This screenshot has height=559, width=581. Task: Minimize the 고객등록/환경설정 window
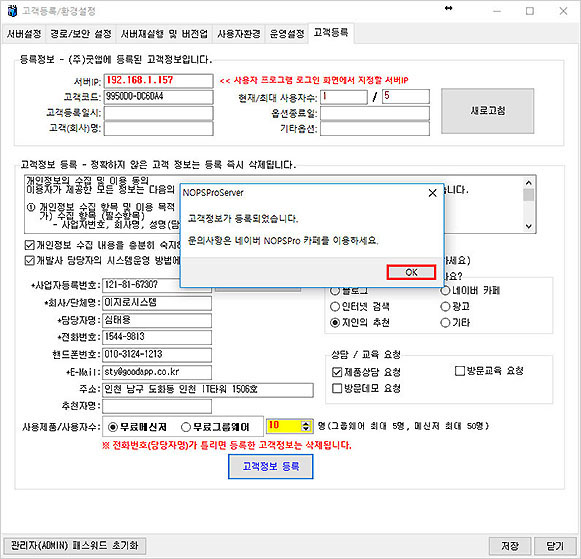coord(497,11)
